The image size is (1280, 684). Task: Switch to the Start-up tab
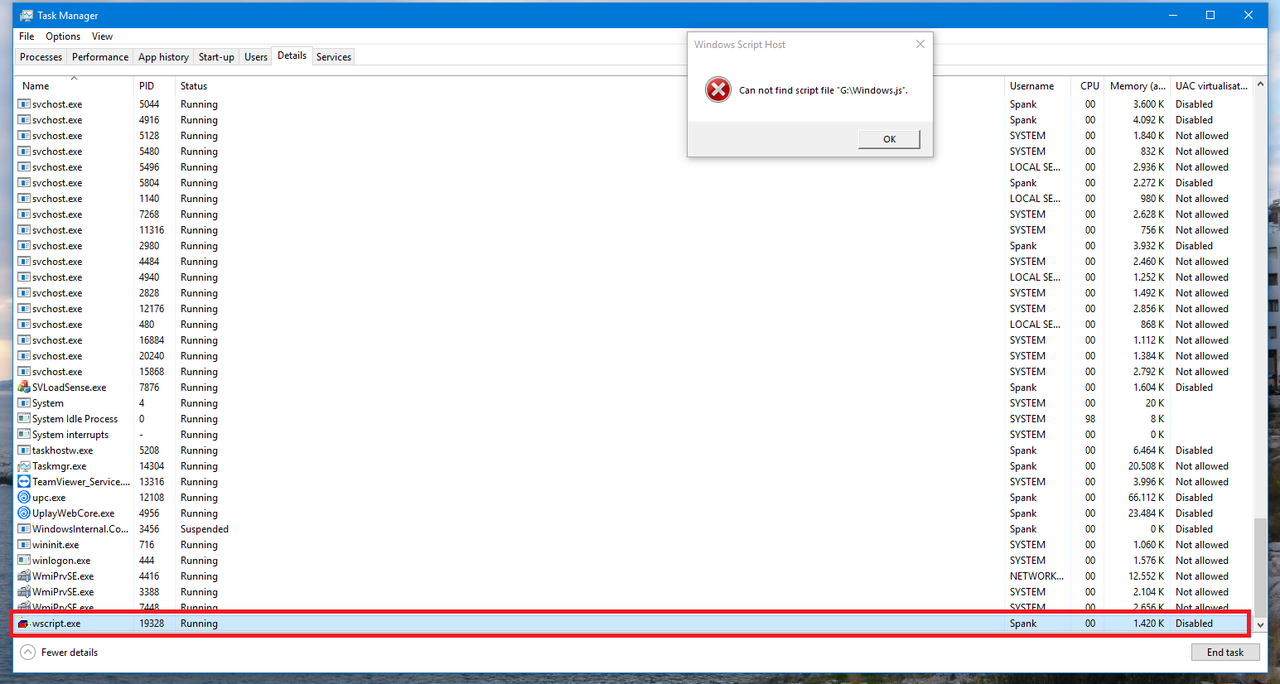pos(216,57)
